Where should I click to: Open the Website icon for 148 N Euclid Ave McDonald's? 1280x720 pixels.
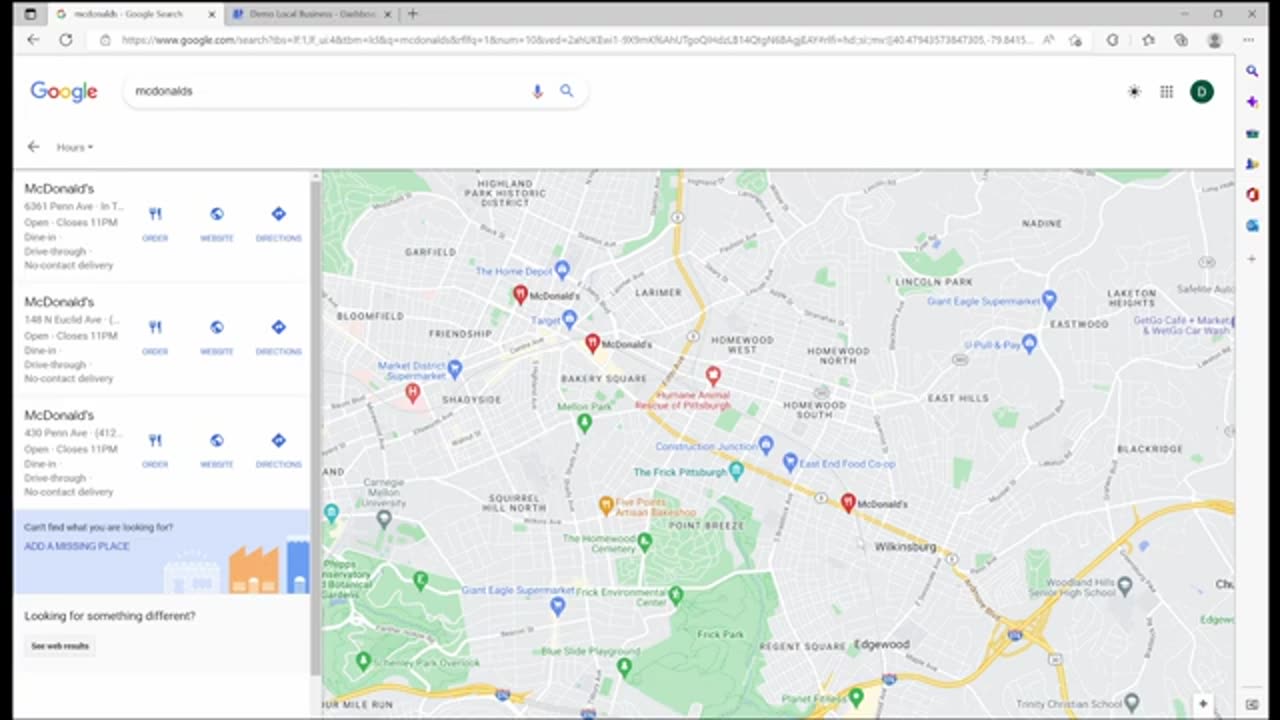pos(217,327)
